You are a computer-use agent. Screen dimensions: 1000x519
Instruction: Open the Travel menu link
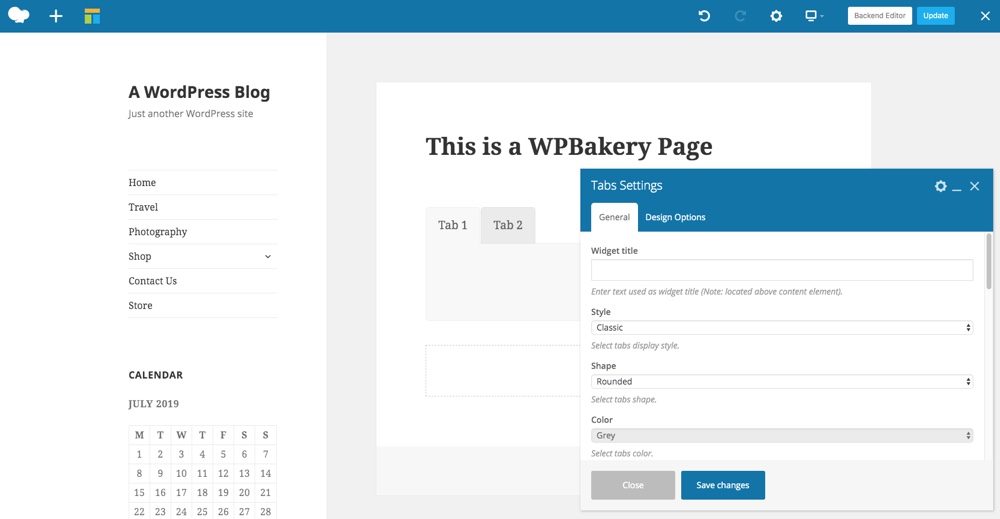pos(143,207)
